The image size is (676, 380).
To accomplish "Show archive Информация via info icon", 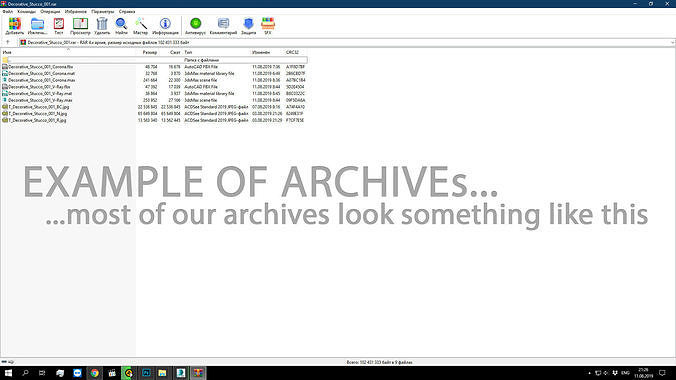I will pos(165,26).
